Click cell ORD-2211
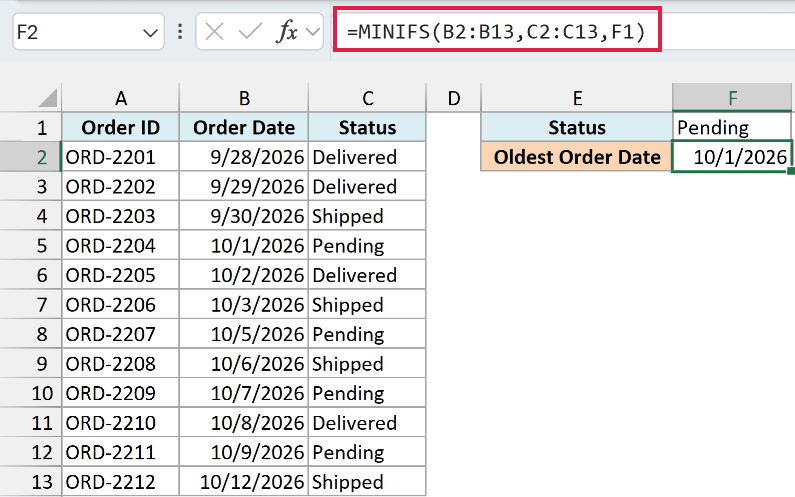Image resolution: width=795 pixels, height=497 pixels. tap(120, 452)
